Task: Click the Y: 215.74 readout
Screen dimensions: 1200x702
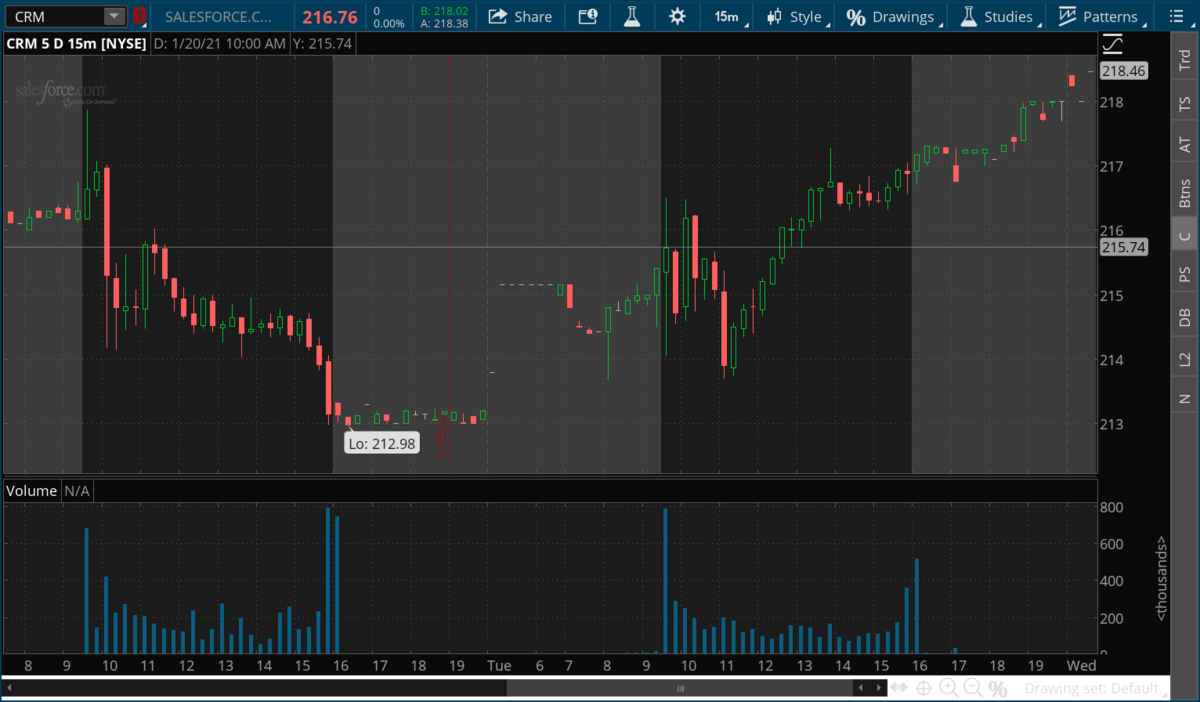Action: (324, 44)
